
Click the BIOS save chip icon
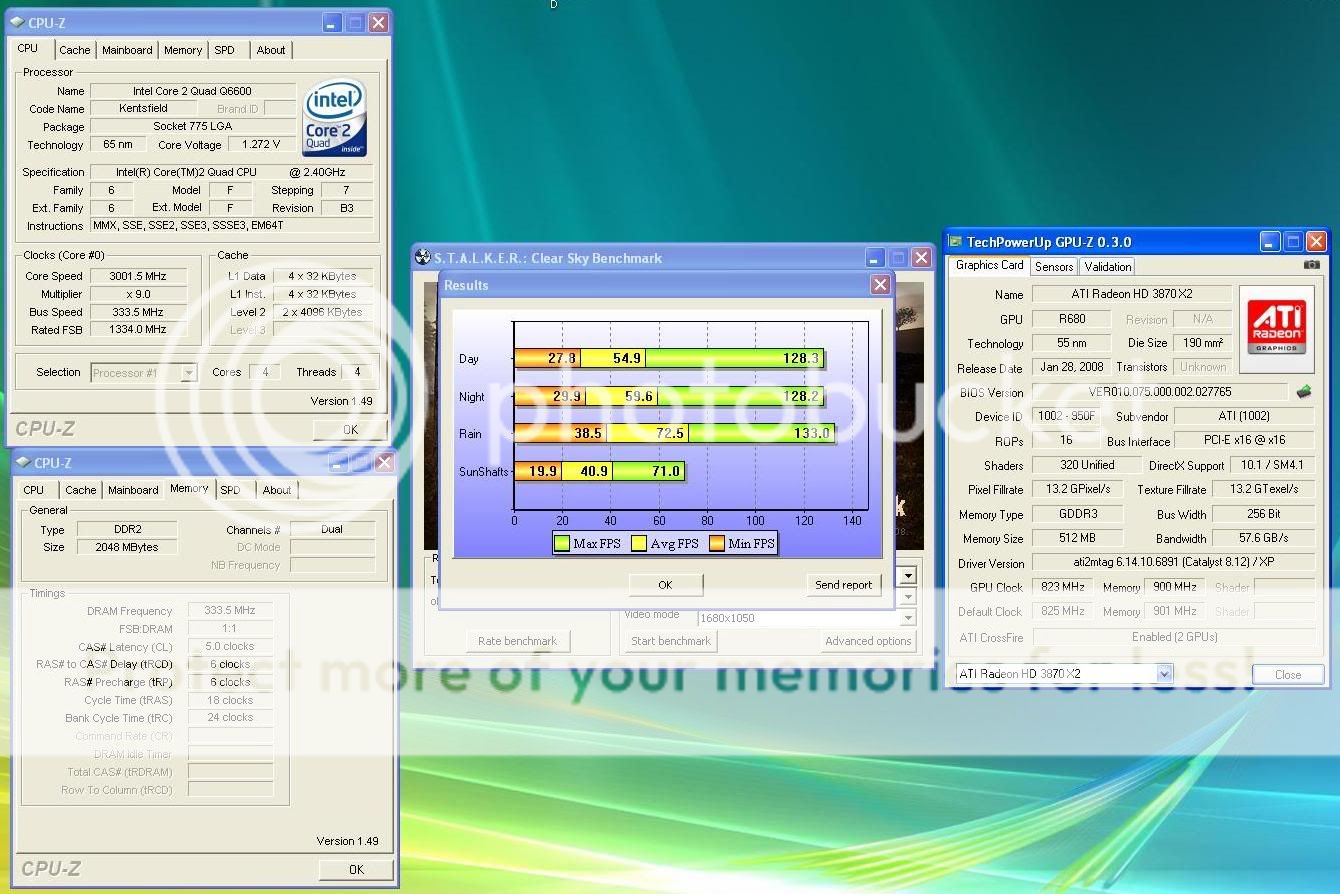[x=1304, y=392]
